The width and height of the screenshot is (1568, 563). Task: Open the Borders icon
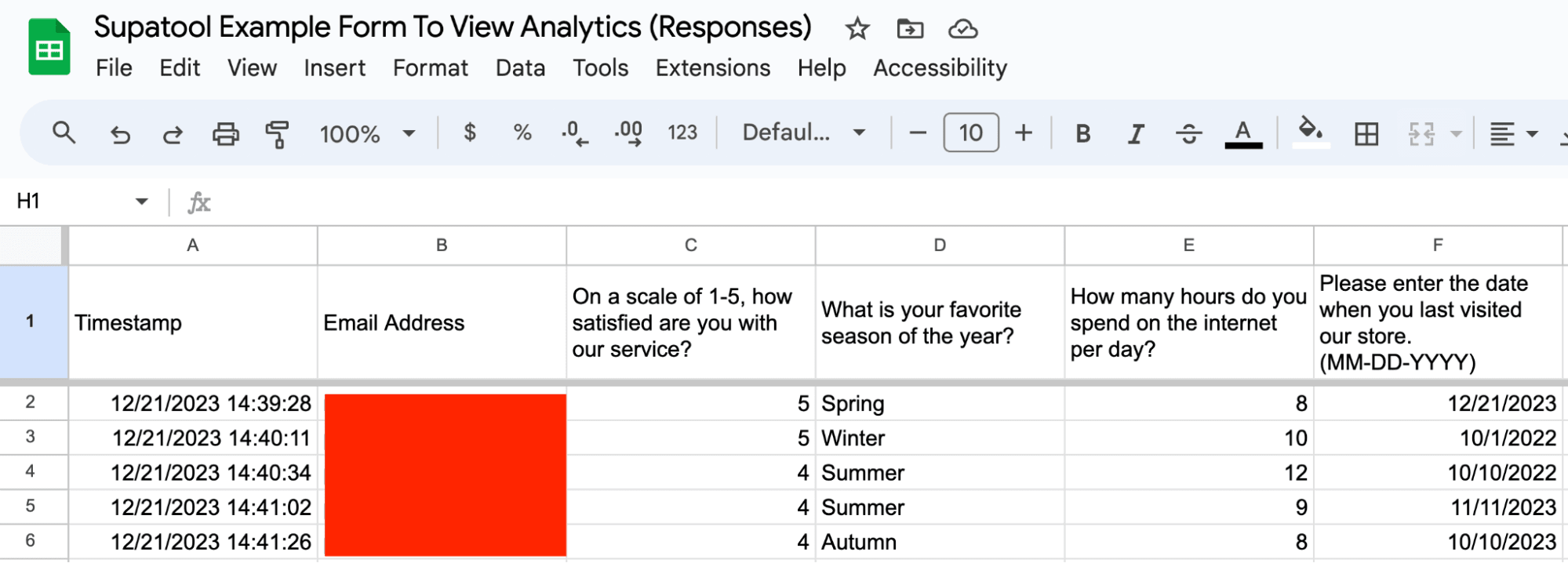[1366, 133]
